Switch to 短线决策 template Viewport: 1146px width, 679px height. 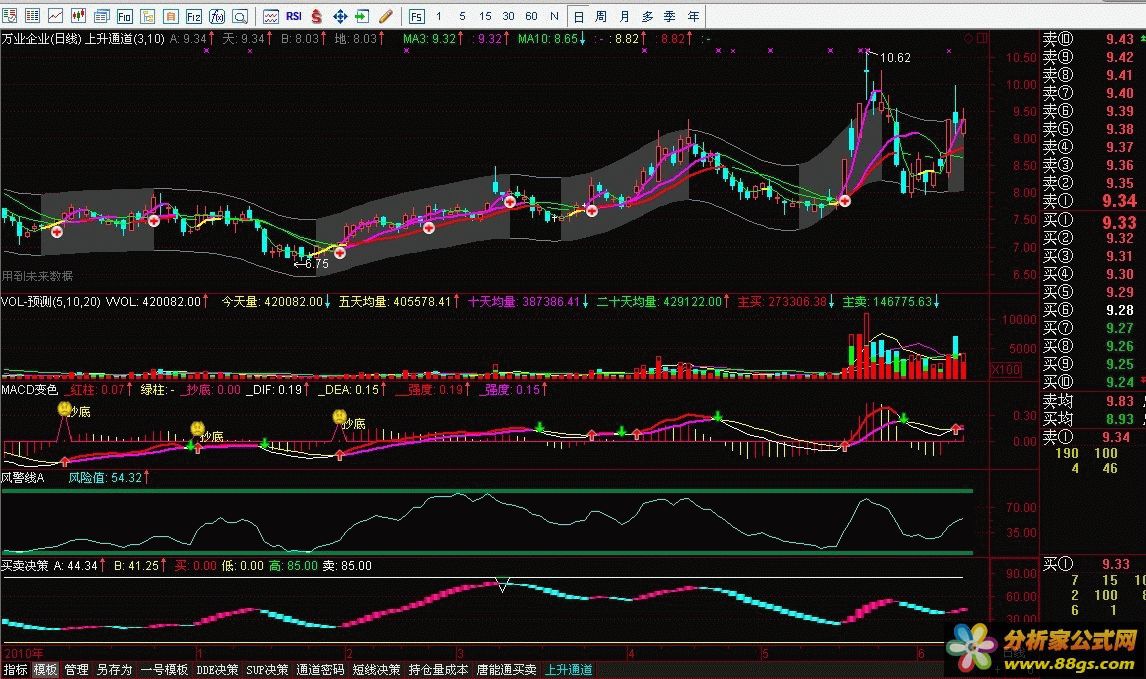(376, 669)
